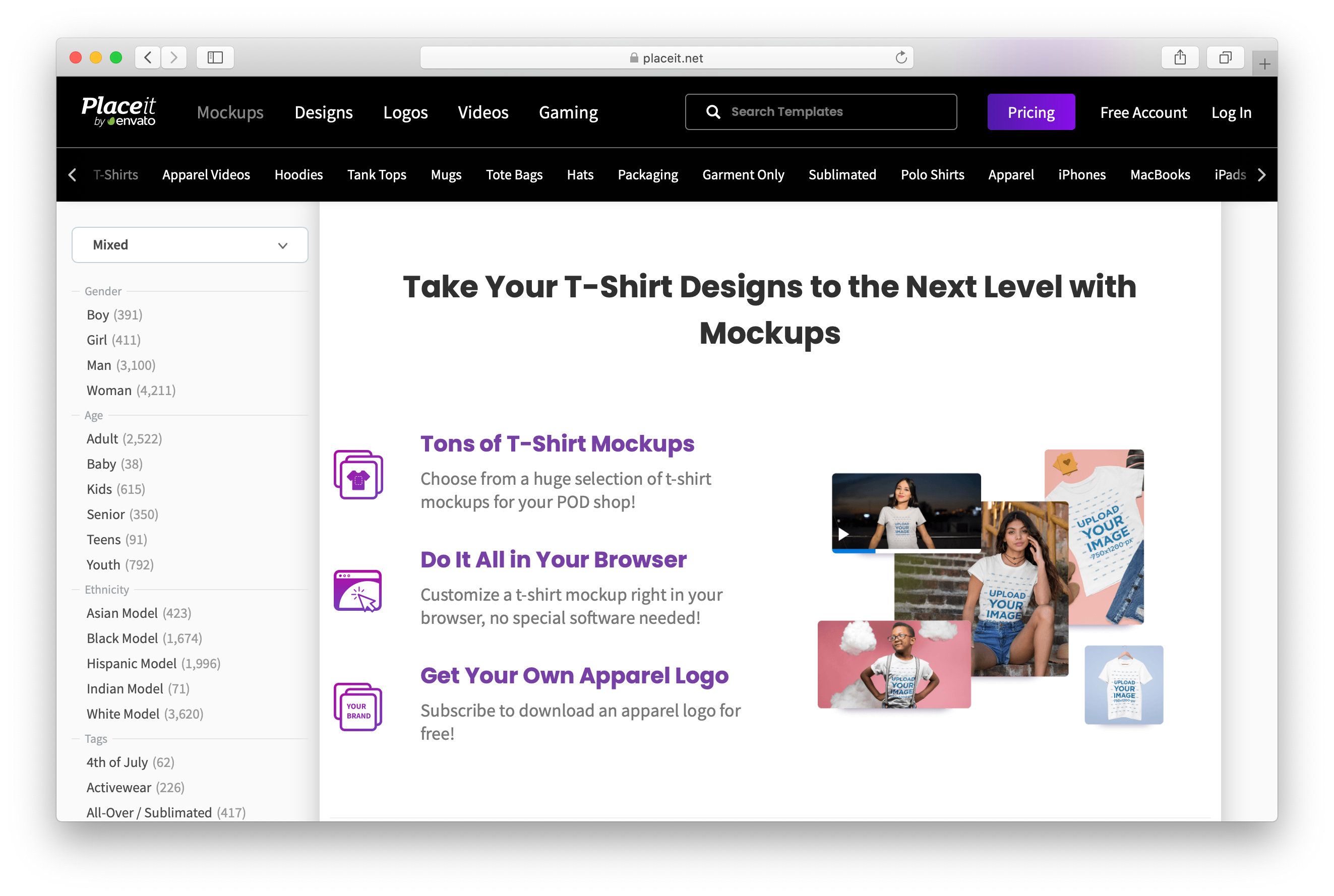Select the Packaging tab
Image resolution: width=1334 pixels, height=896 pixels.
click(x=648, y=174)
